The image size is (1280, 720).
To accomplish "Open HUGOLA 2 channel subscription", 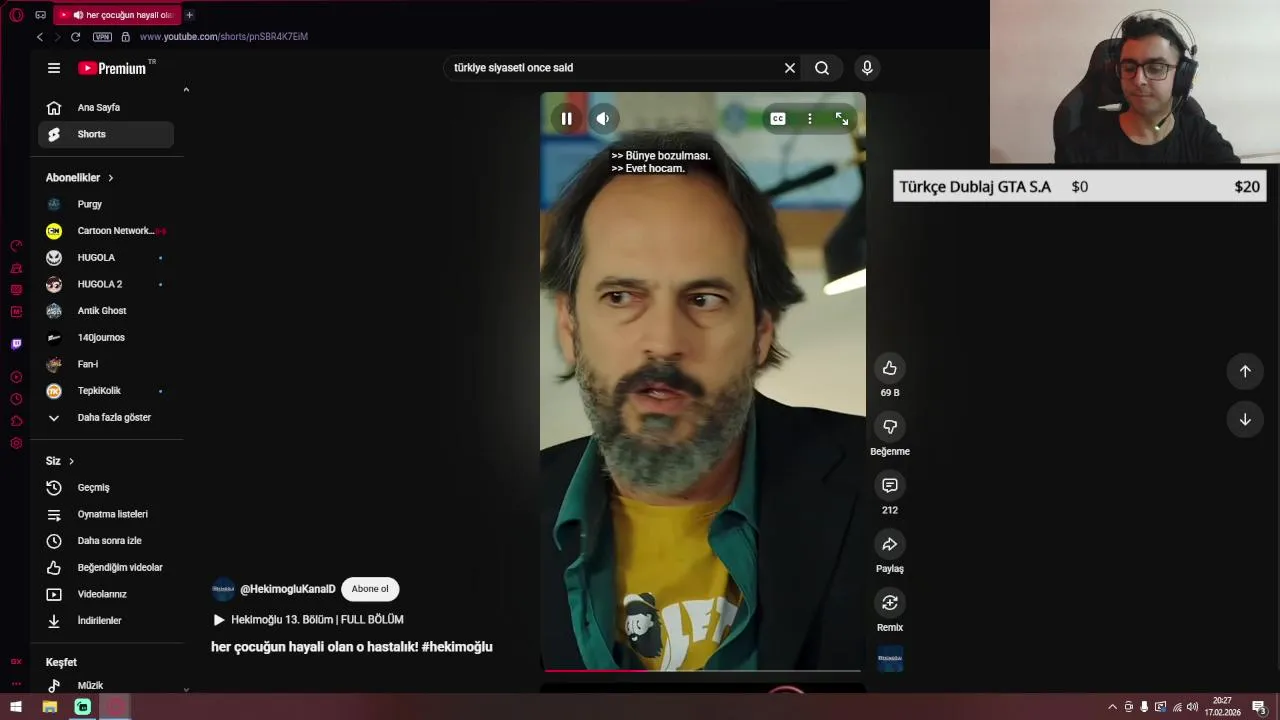I will tap(106, 284).
